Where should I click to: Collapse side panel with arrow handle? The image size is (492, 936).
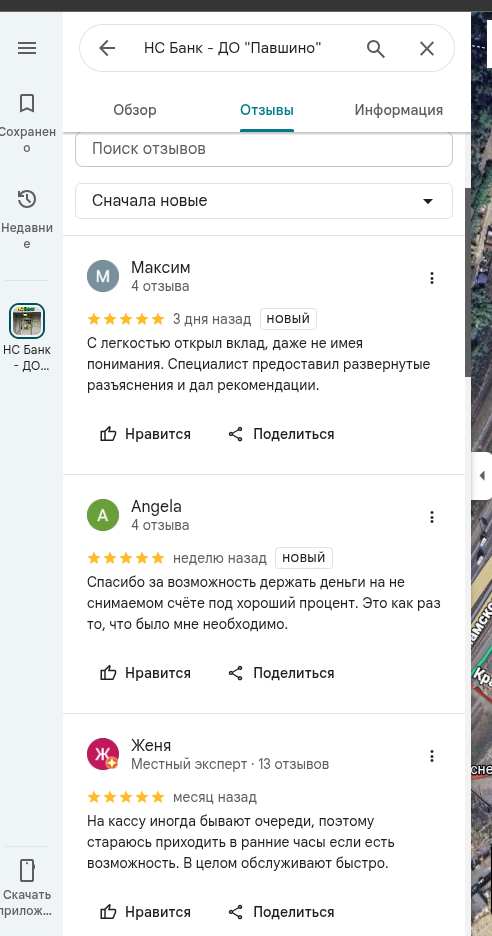pos(481,476)
